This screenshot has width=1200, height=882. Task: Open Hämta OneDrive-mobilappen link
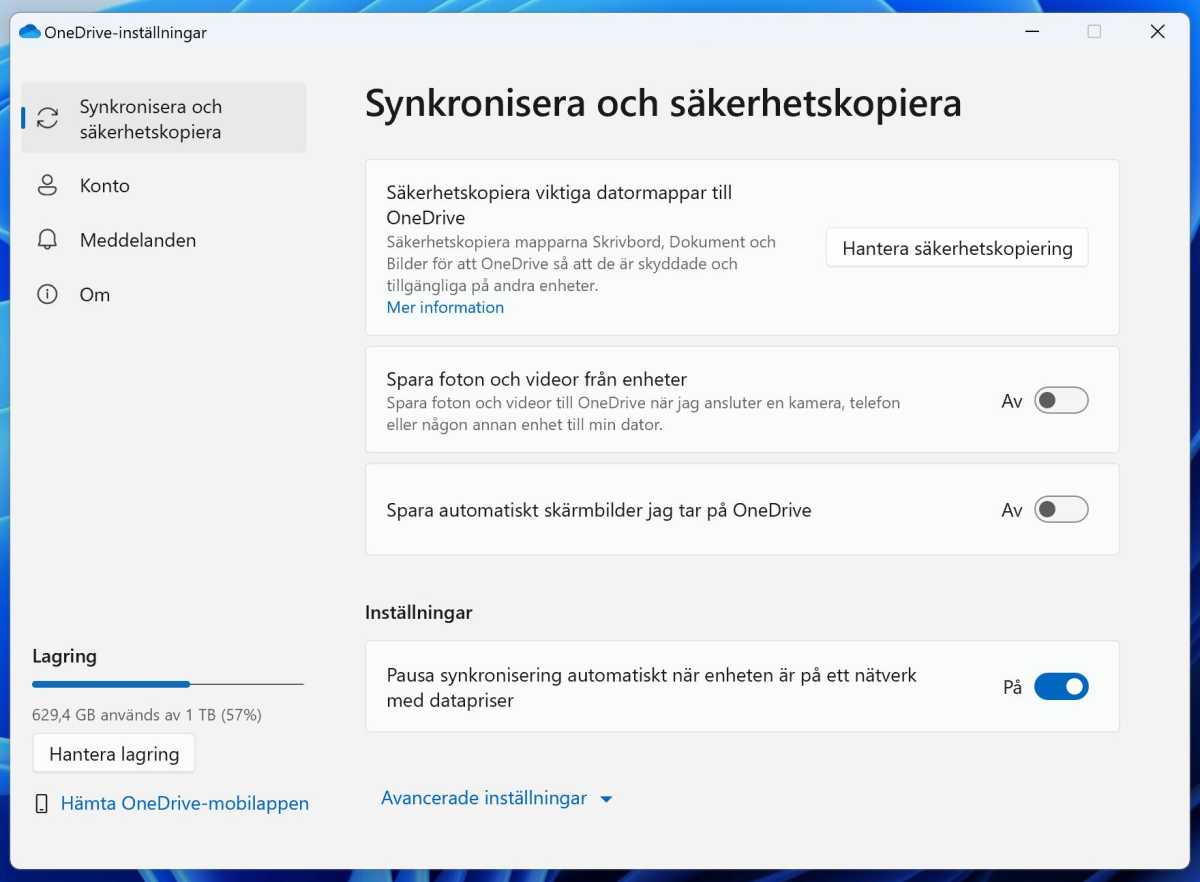[185, 804]
